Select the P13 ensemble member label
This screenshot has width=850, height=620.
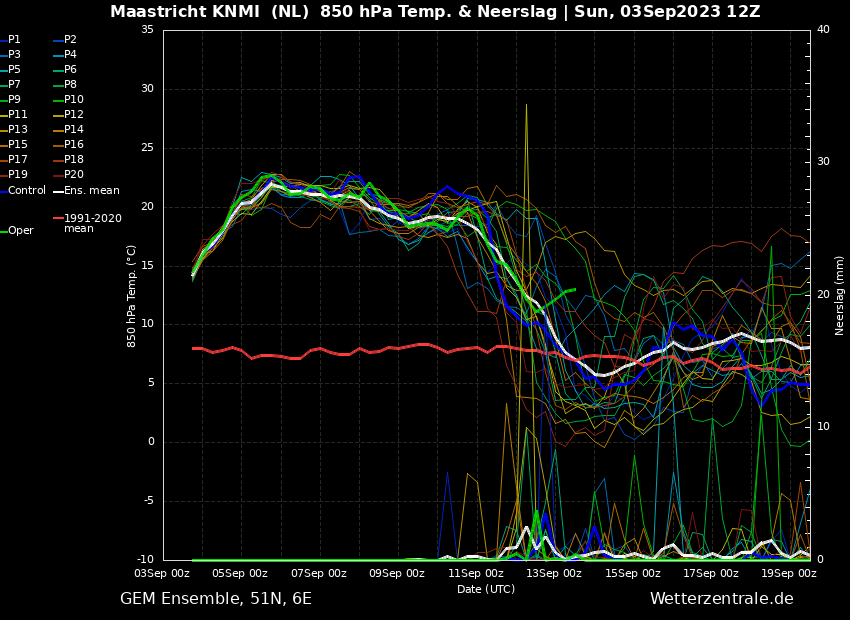point(18,130)
